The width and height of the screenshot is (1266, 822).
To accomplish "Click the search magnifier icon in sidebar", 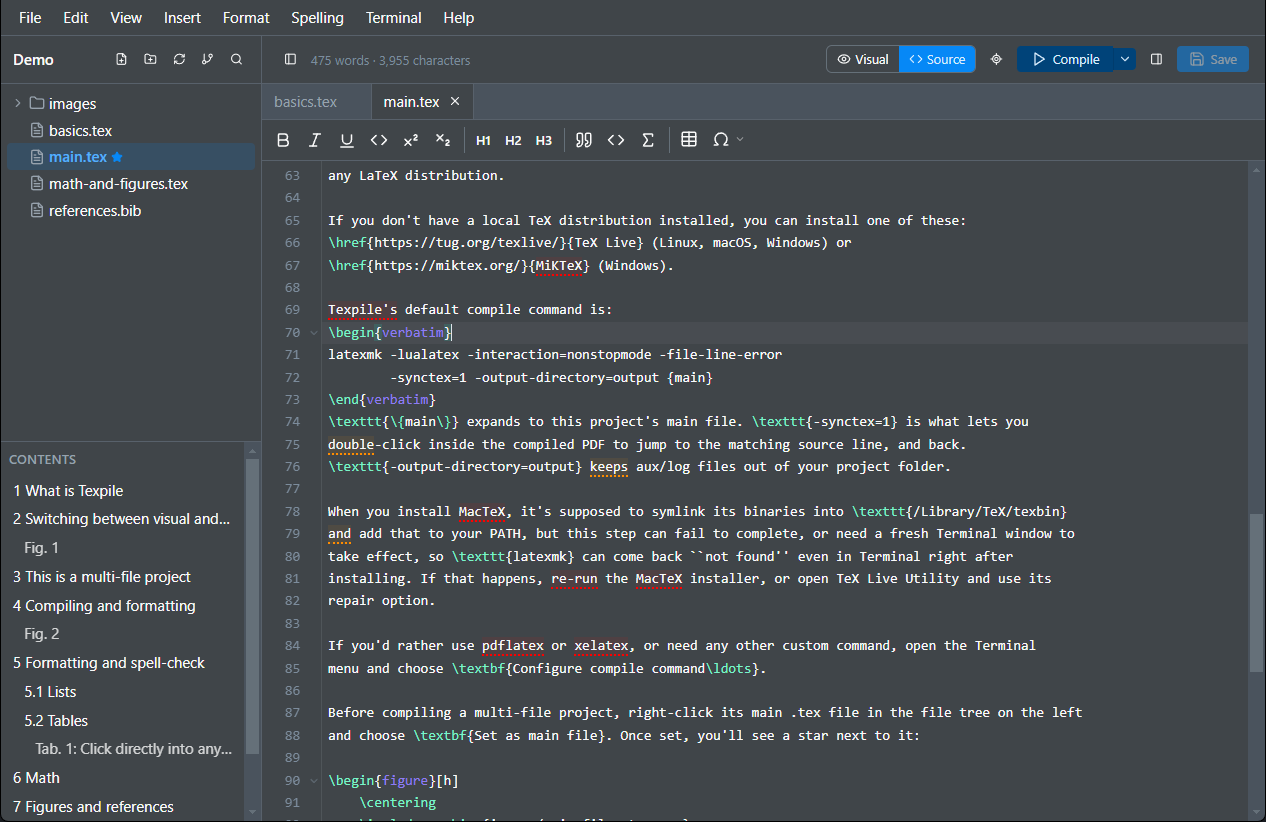I will point(236,60).
